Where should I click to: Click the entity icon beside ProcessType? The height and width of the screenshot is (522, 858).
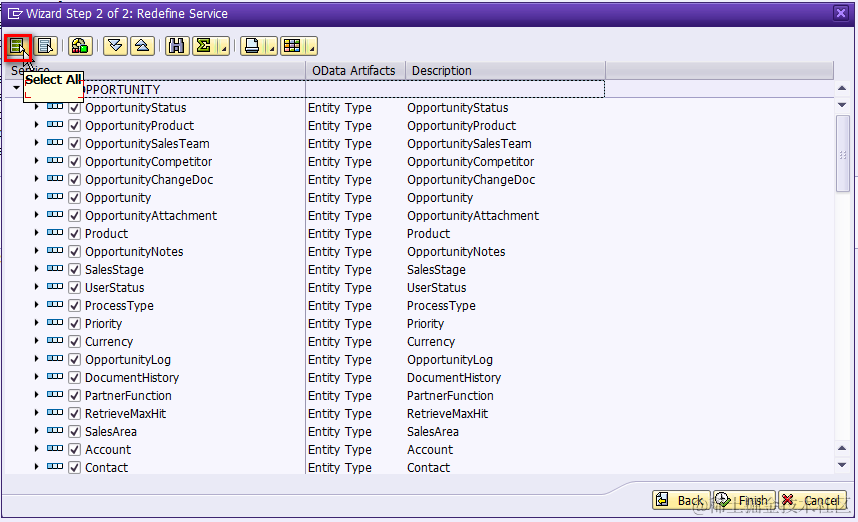pos(55,305)
